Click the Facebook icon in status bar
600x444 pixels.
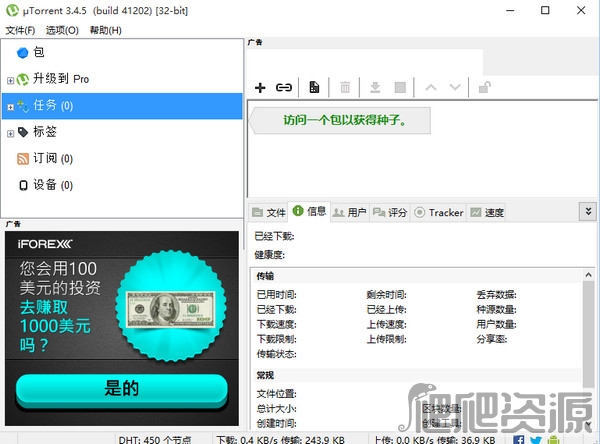point(518,440)
